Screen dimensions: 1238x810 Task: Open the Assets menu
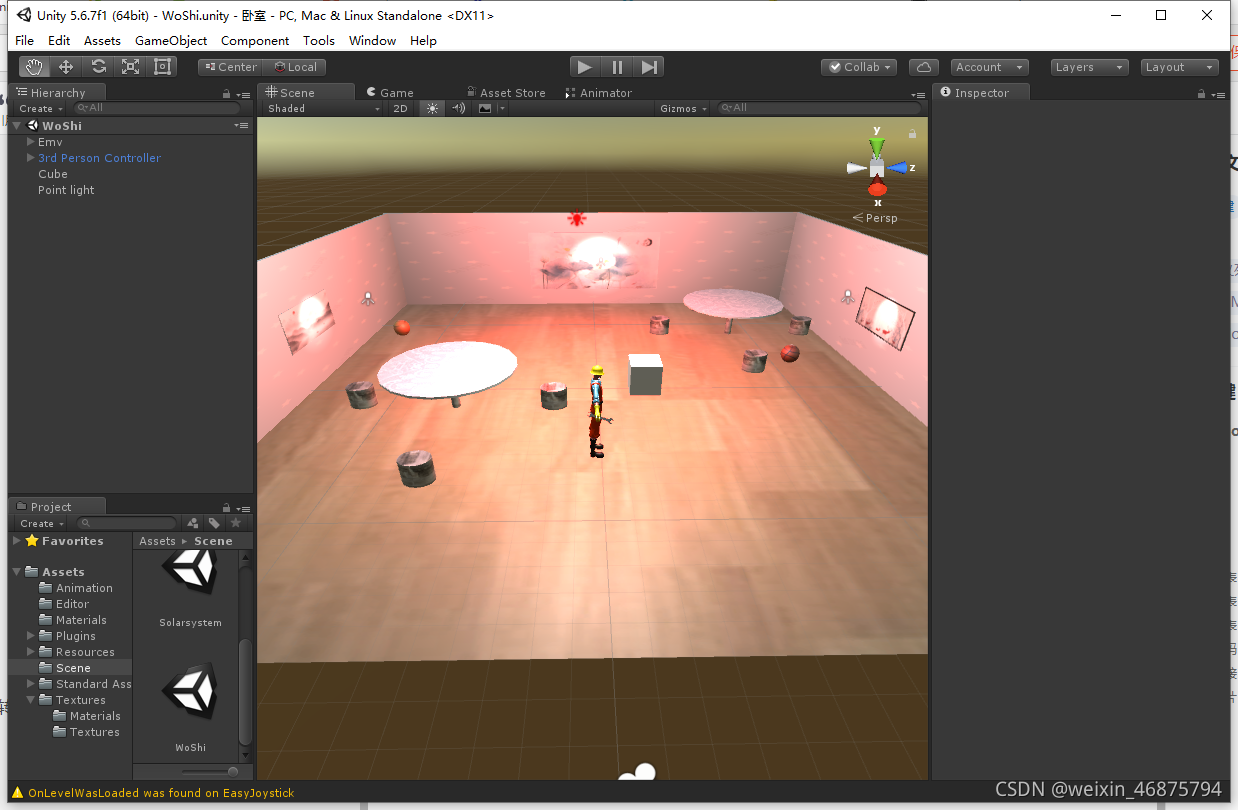pos(102,41)
